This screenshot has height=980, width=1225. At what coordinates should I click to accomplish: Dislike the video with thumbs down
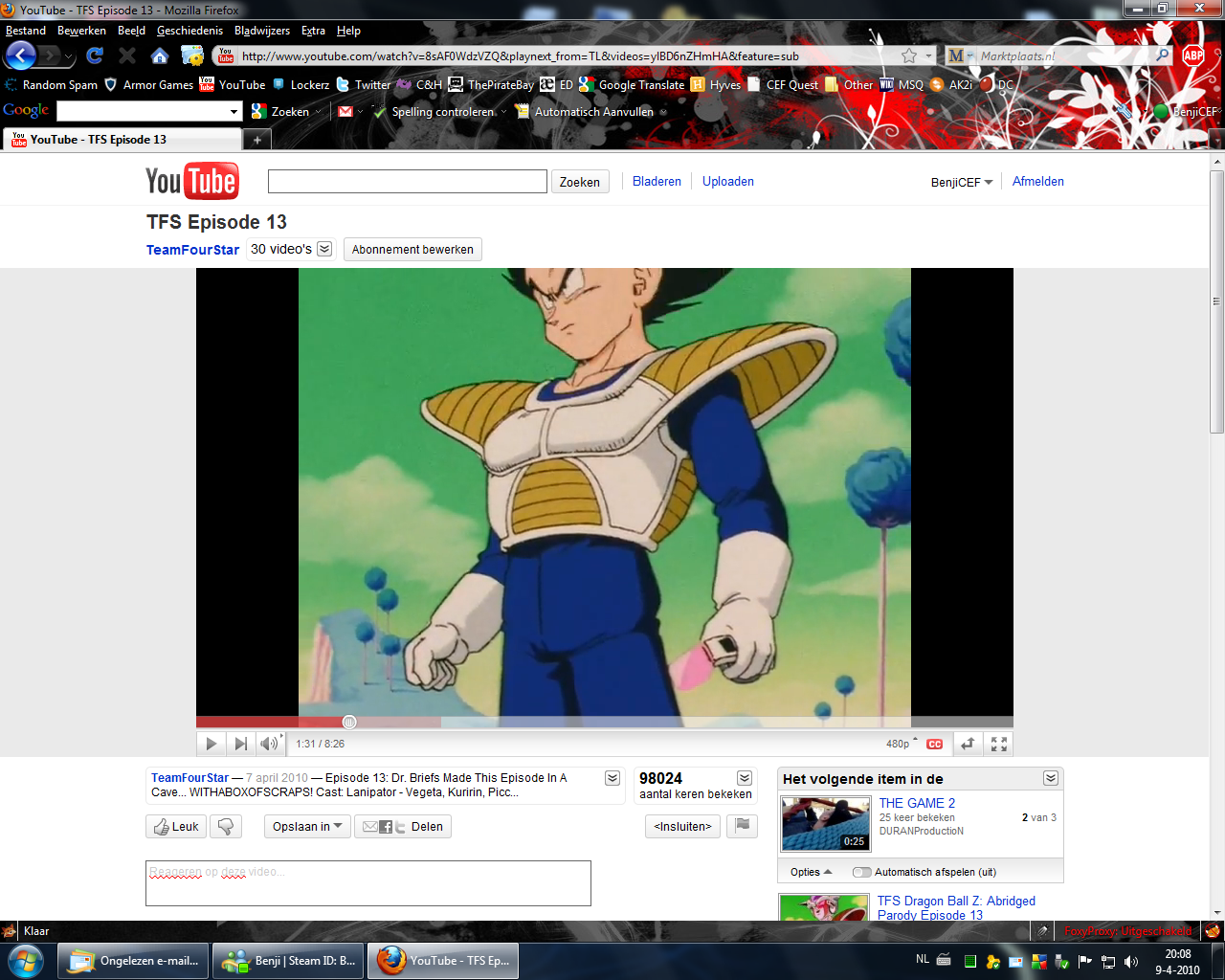click(x=225, y=826)
